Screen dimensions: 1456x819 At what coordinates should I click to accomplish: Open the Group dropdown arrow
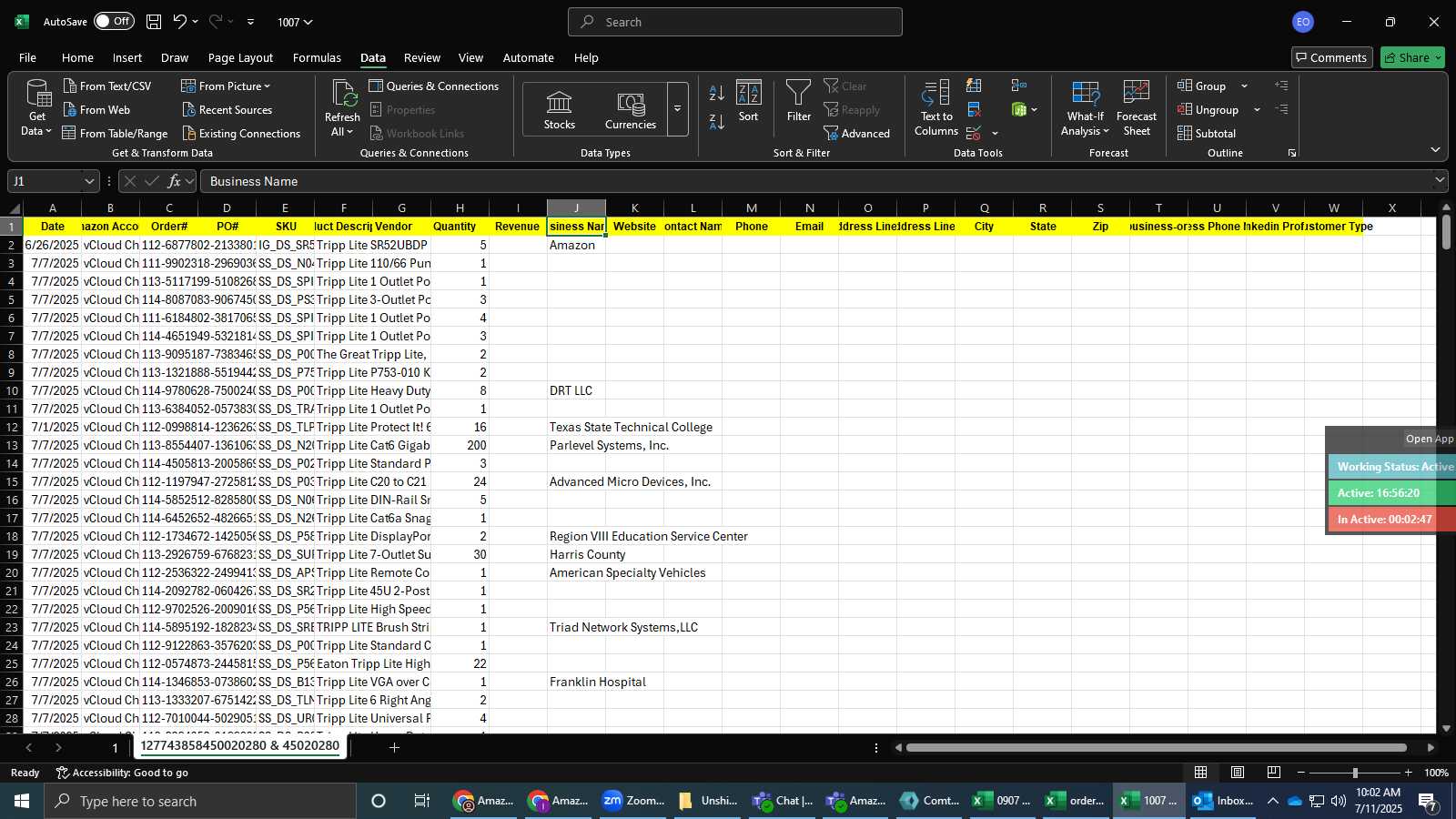(1244, 86)
